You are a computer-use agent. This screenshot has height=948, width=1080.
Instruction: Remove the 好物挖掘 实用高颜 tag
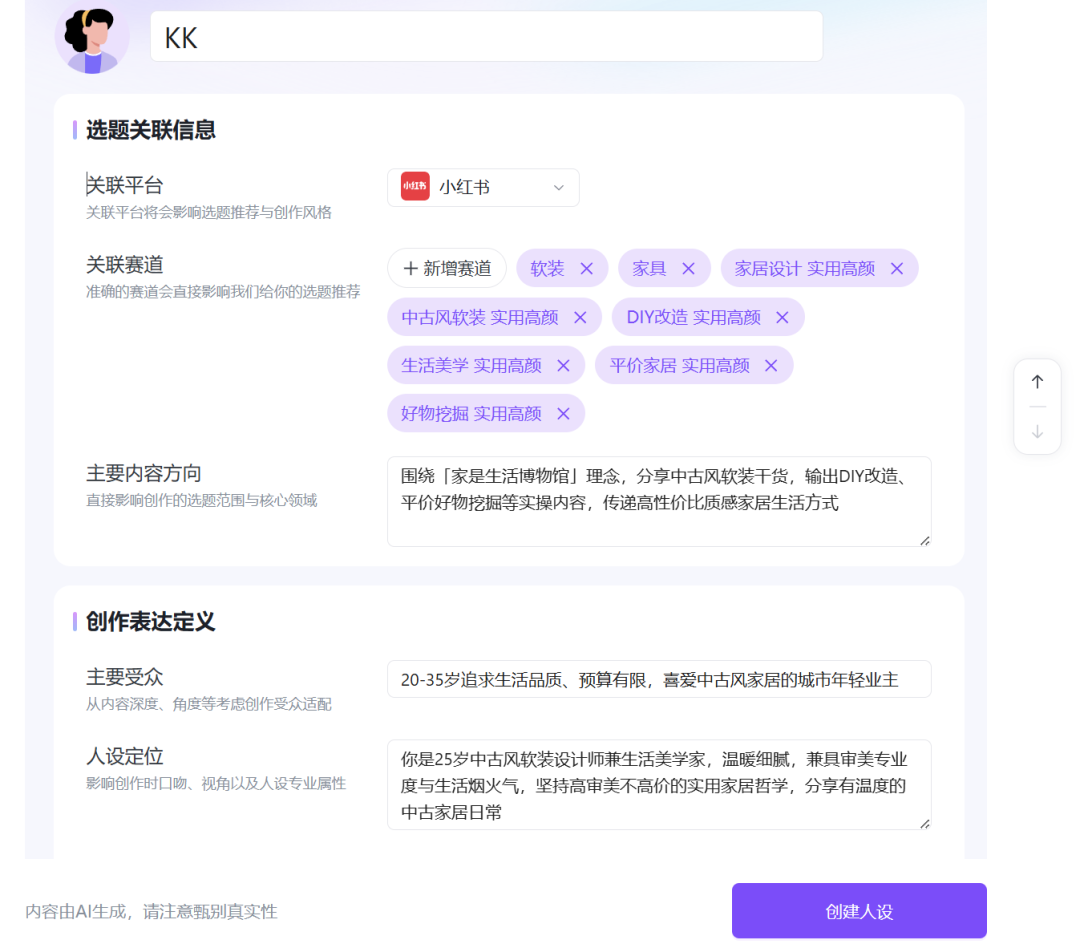[x=563, y=414]
